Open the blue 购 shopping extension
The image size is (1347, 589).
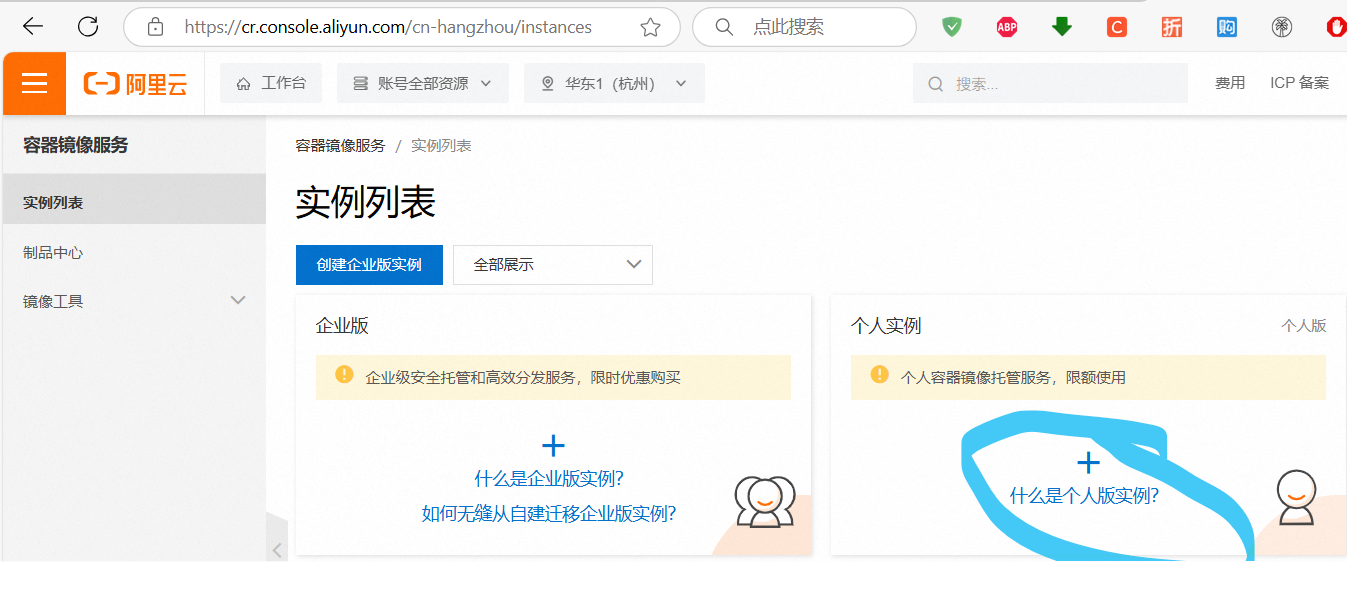tap(1227, 27)
